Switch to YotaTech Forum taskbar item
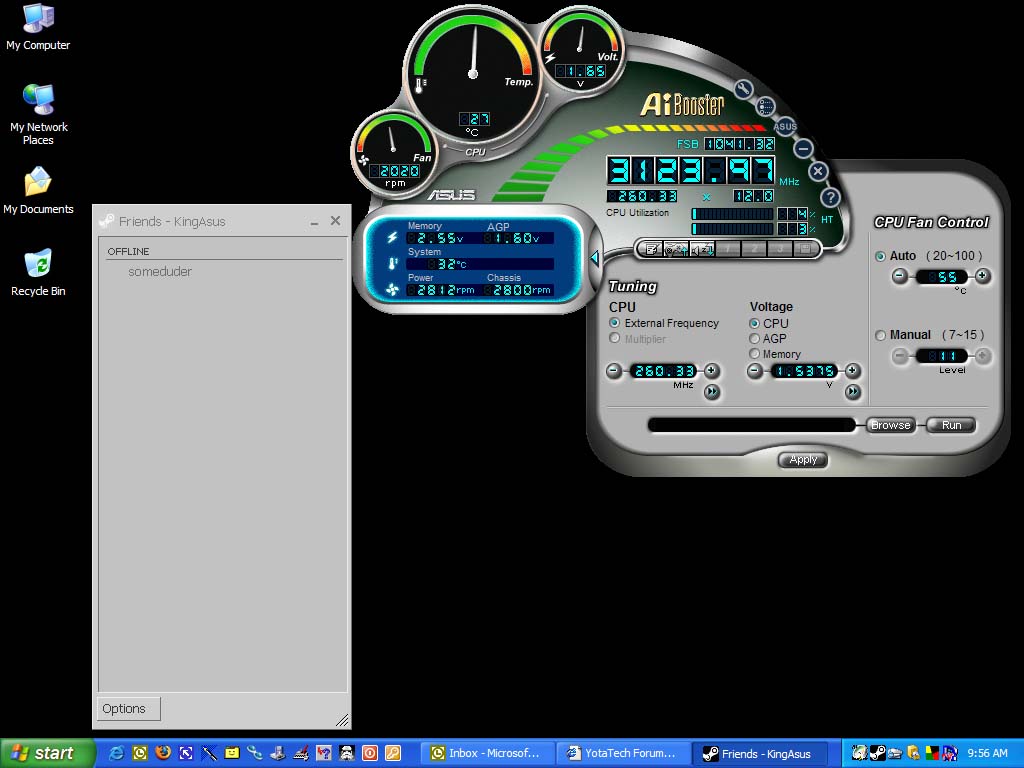 click(624, 753)
